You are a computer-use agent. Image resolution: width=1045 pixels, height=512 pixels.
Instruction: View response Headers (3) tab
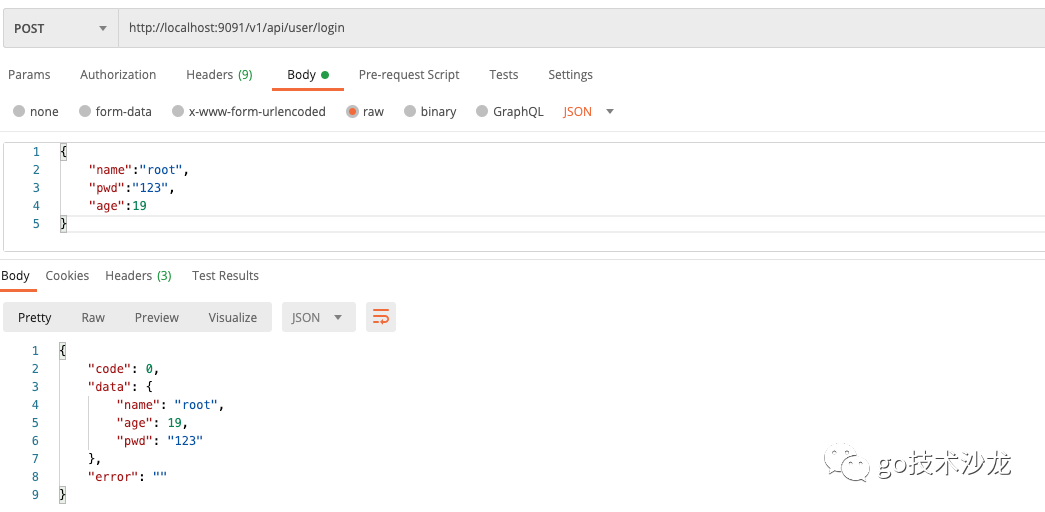pyautogui.click(x=138, y=275)
